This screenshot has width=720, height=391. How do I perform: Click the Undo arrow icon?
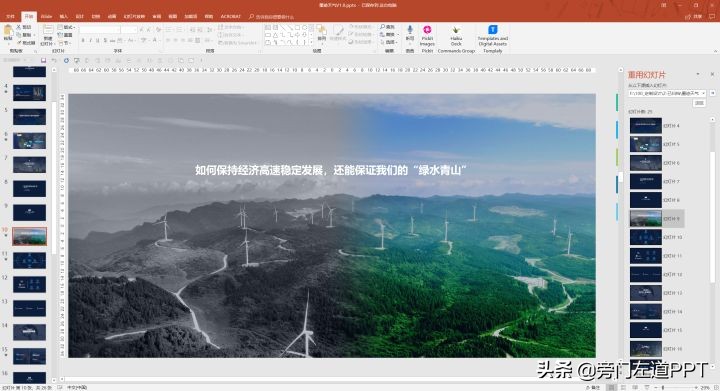[54, 60]
